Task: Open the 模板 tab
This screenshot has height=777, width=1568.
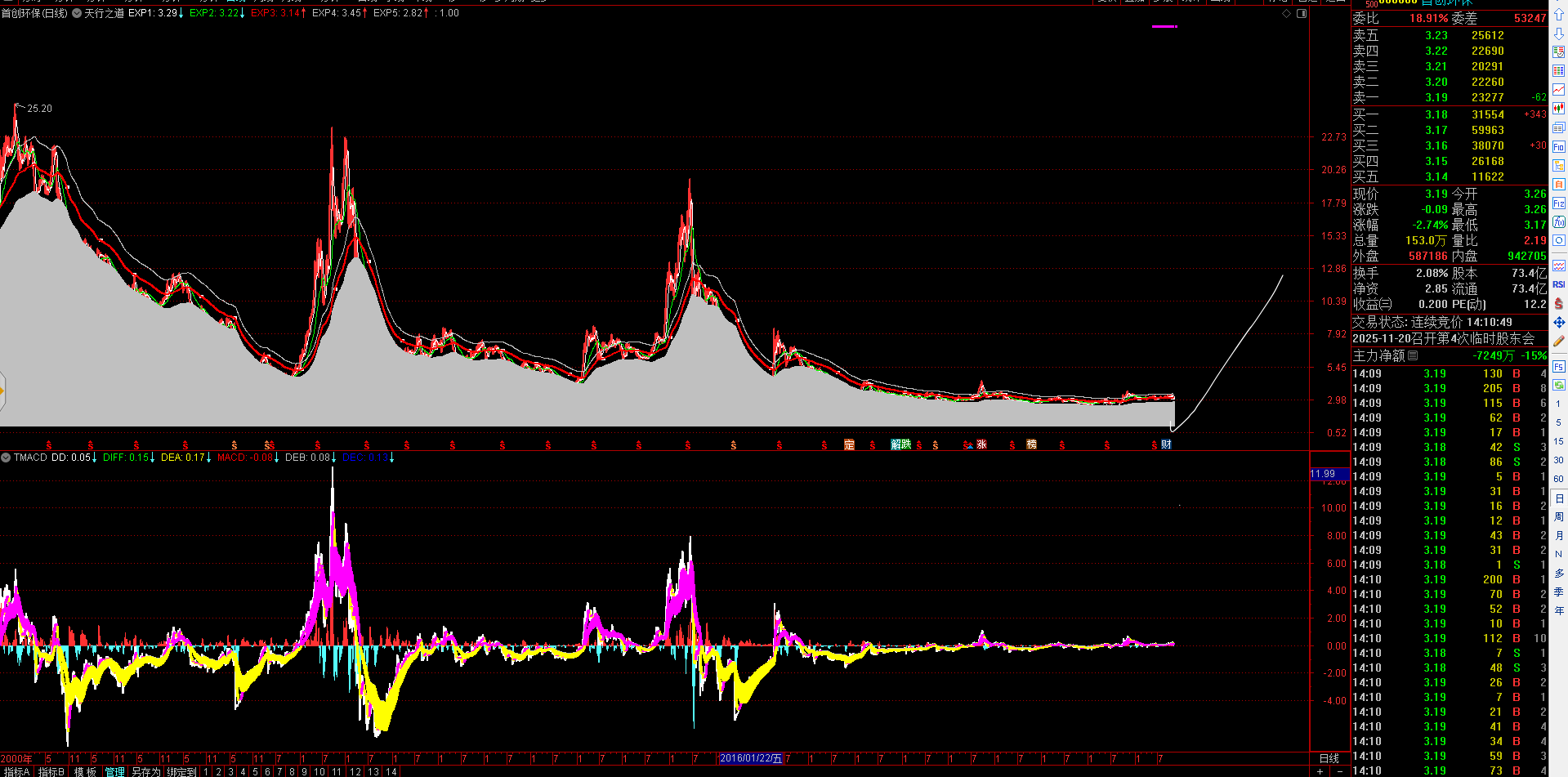Action: click(85, 771)
